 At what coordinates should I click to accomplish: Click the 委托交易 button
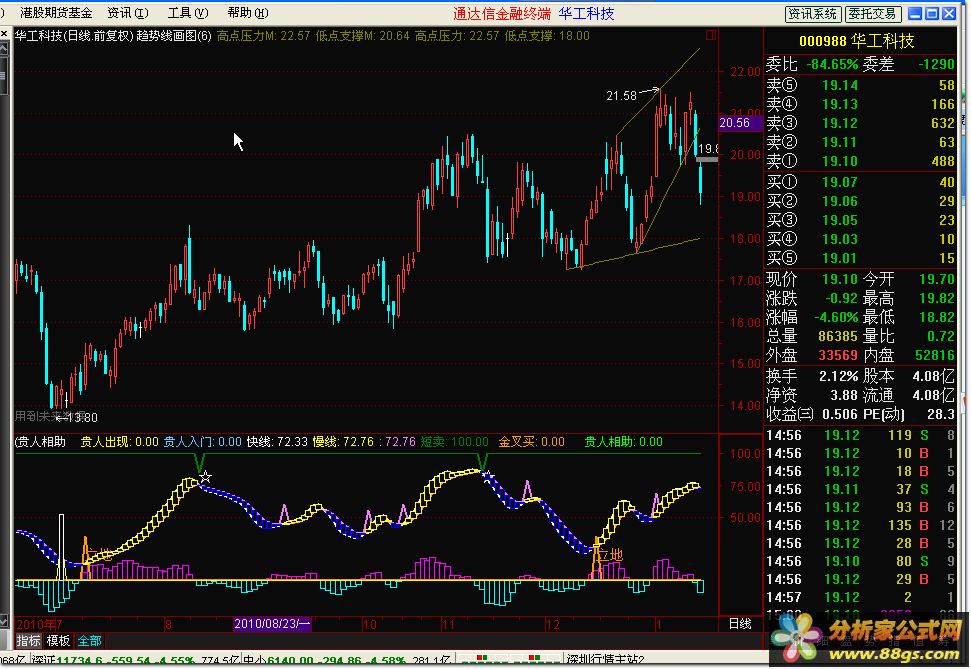pos(873,14)
